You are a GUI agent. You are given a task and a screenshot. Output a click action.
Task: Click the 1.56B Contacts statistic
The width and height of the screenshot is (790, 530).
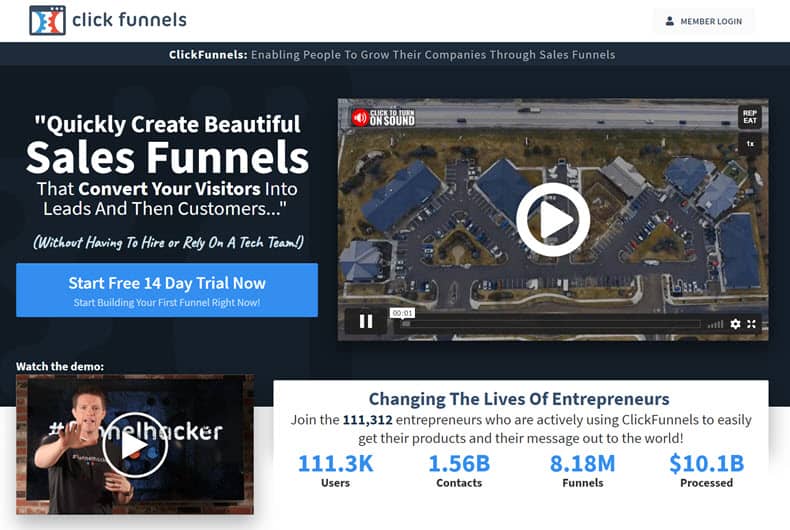[459, 471]
